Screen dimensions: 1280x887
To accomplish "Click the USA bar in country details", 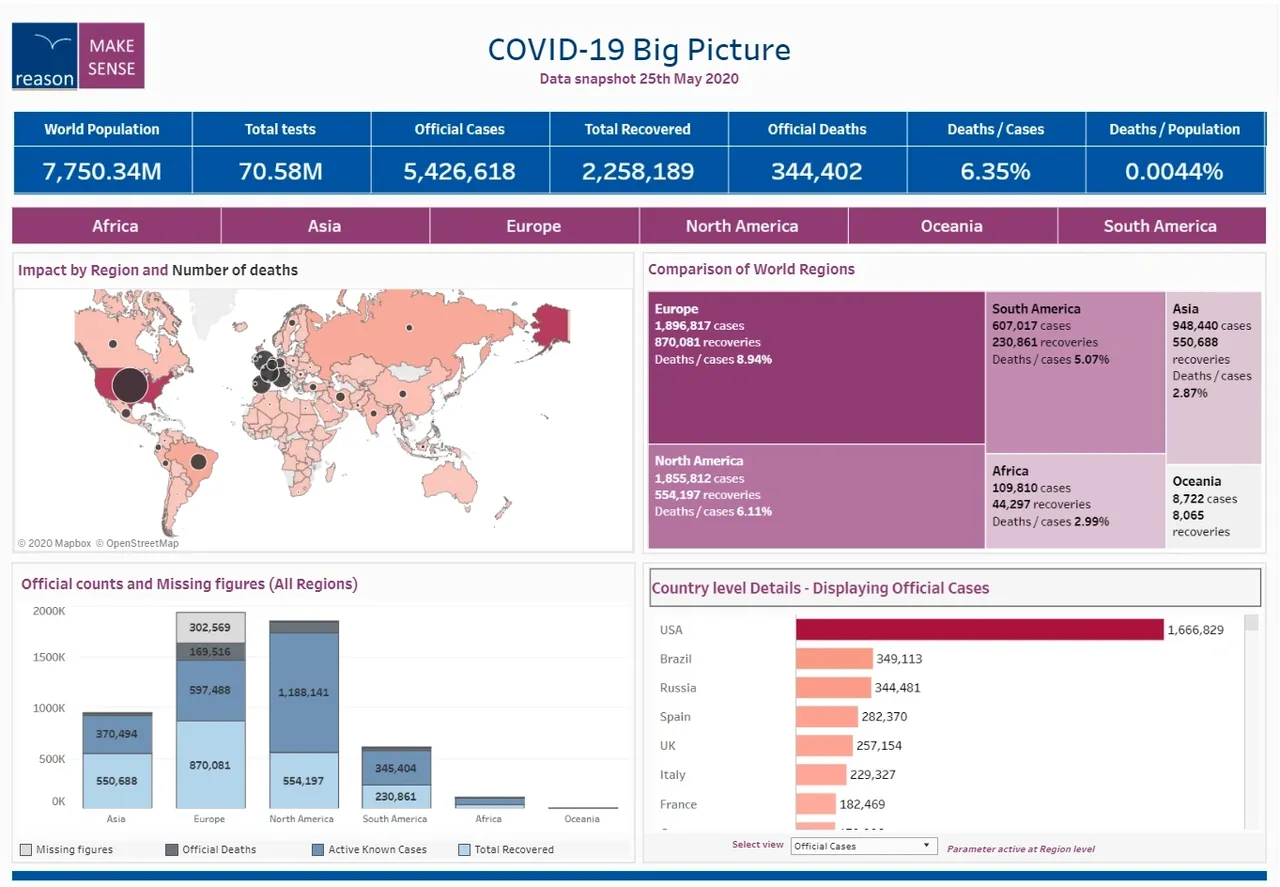I will coord(980,629).
